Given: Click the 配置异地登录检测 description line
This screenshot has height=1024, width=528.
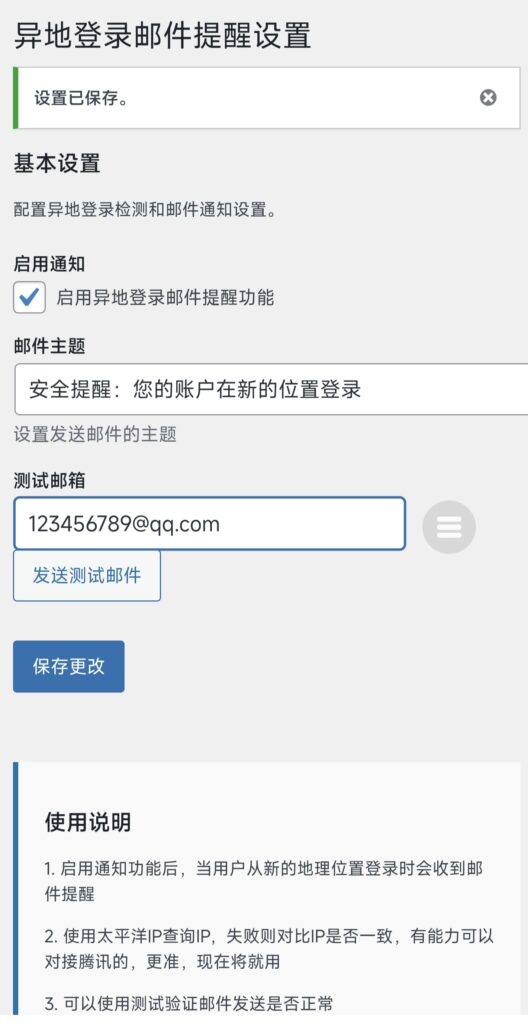Looking at the screenshot, I should [x=144, y=210].
